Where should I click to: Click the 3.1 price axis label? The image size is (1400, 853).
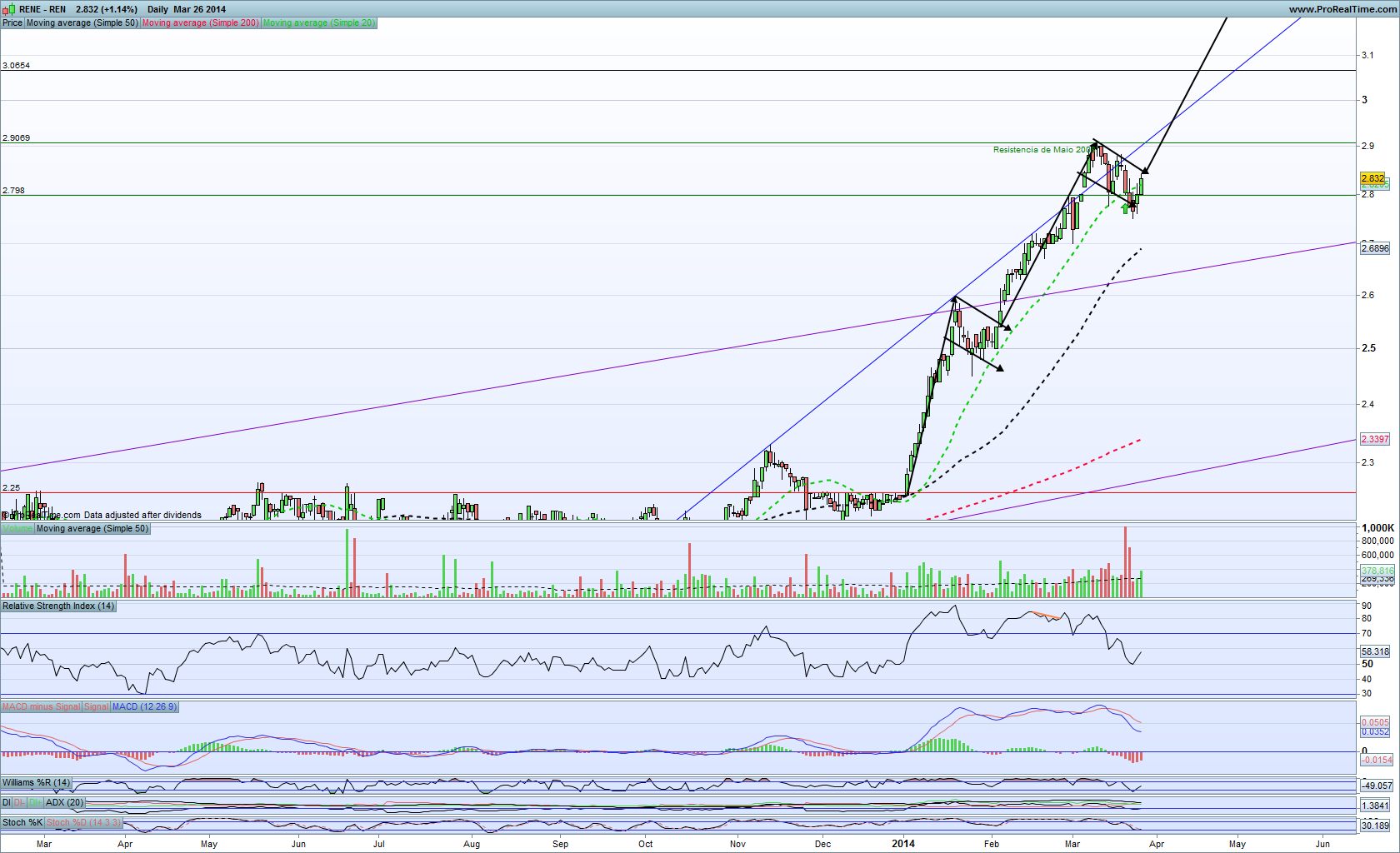click(1367, 55)
